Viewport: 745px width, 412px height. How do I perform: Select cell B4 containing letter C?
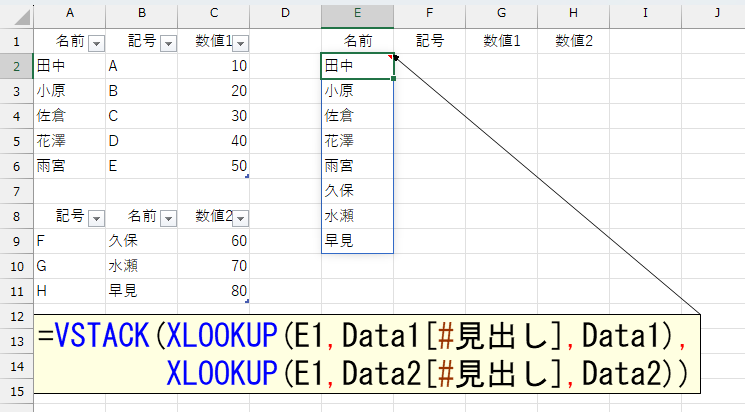click(142, 116)
